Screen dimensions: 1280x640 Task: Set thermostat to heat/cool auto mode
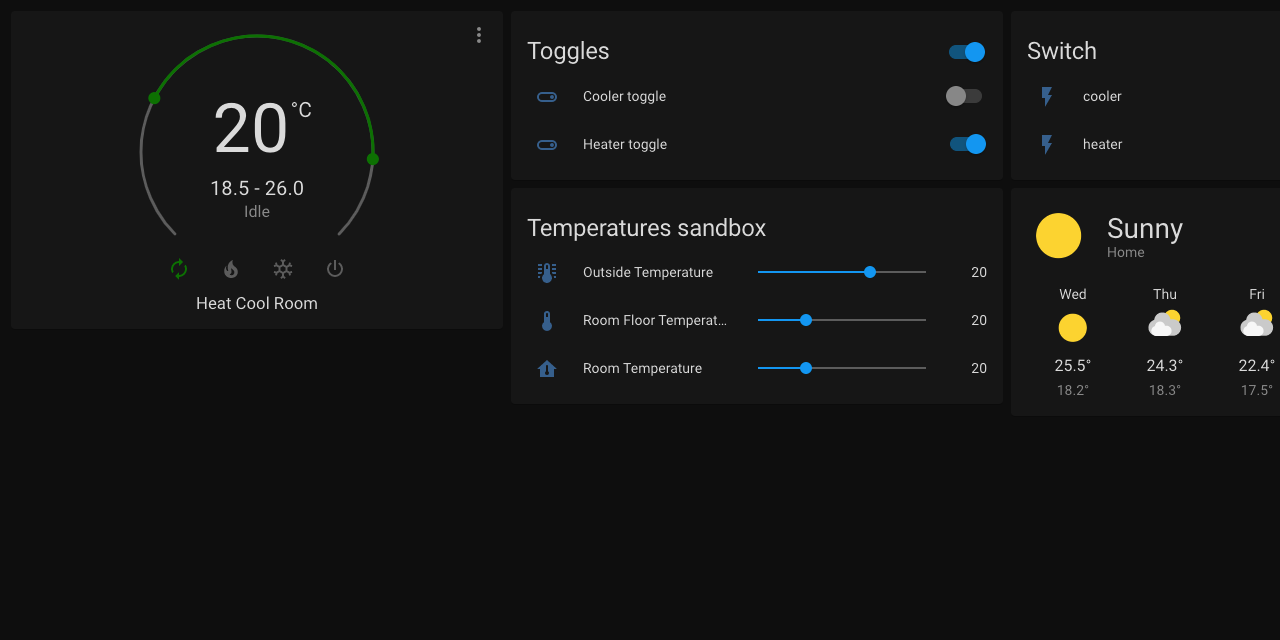179,269
